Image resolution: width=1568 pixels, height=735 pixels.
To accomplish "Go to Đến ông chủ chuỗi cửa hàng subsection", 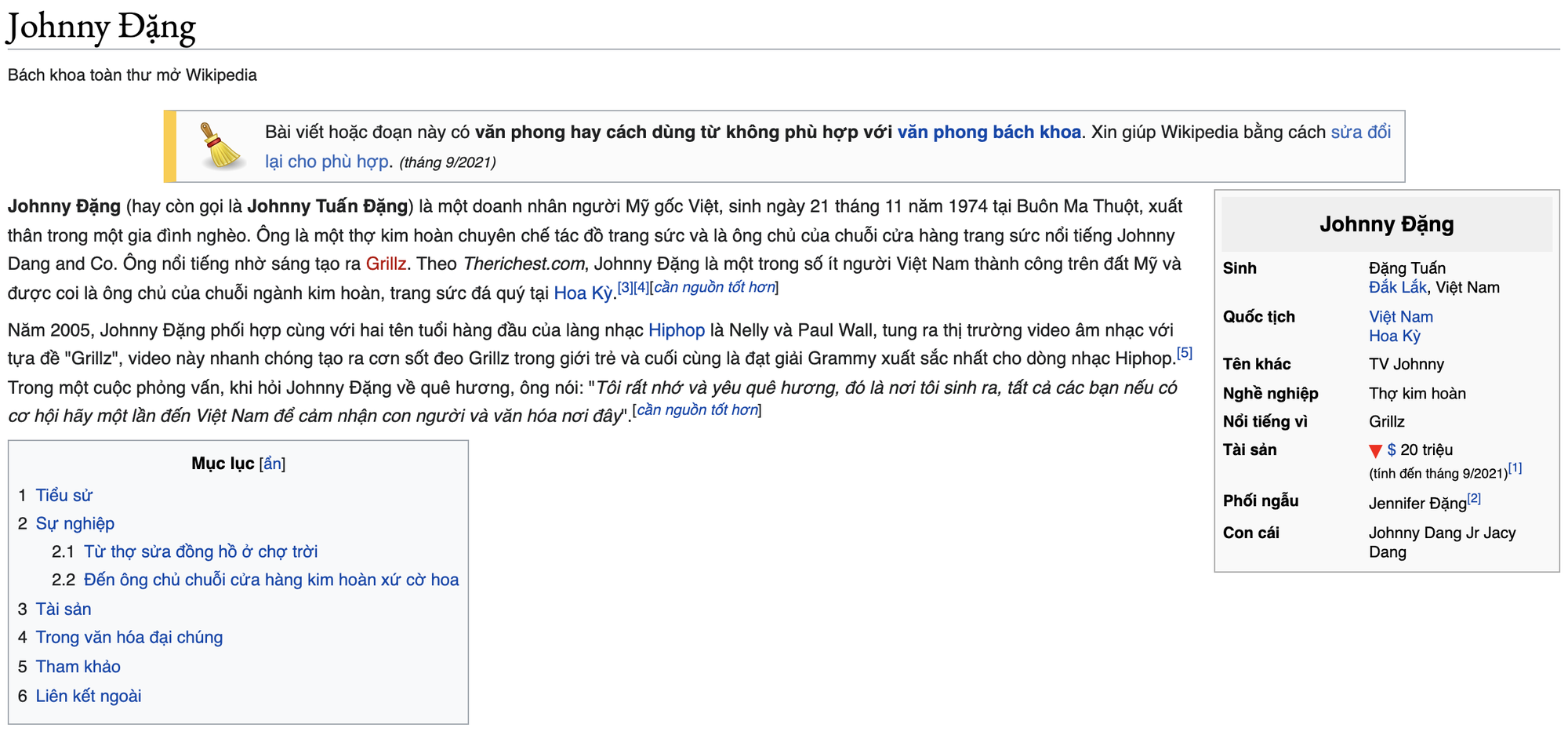I will [270, 580].
